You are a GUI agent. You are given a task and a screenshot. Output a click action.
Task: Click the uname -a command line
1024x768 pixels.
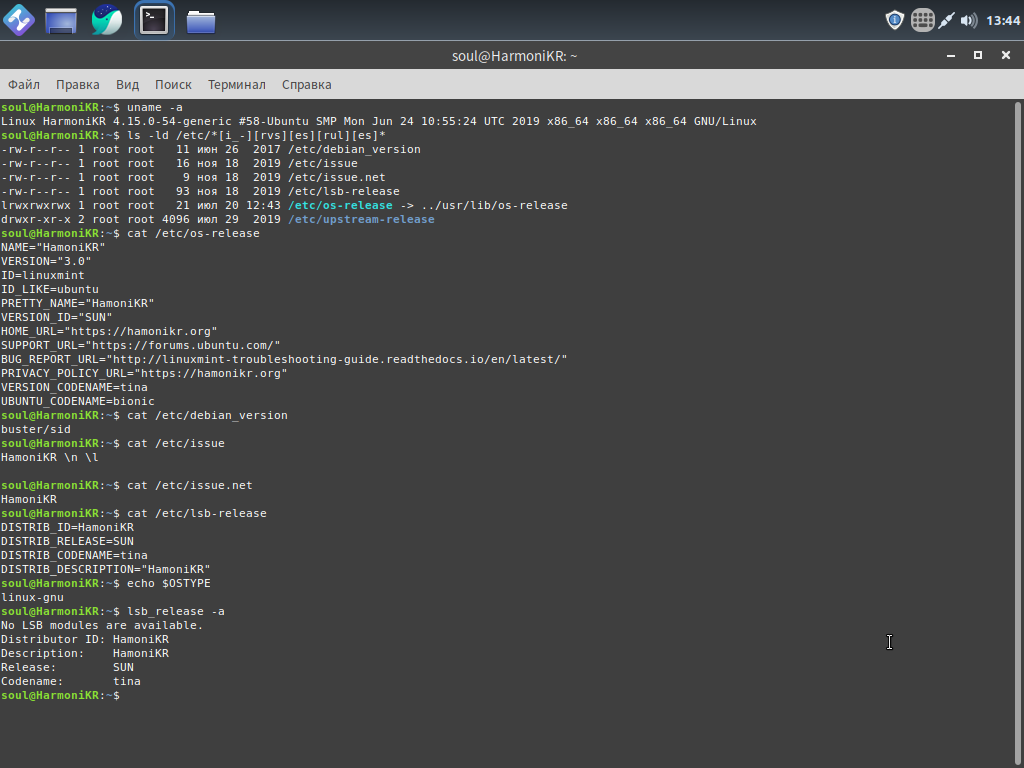click(91, 108)
